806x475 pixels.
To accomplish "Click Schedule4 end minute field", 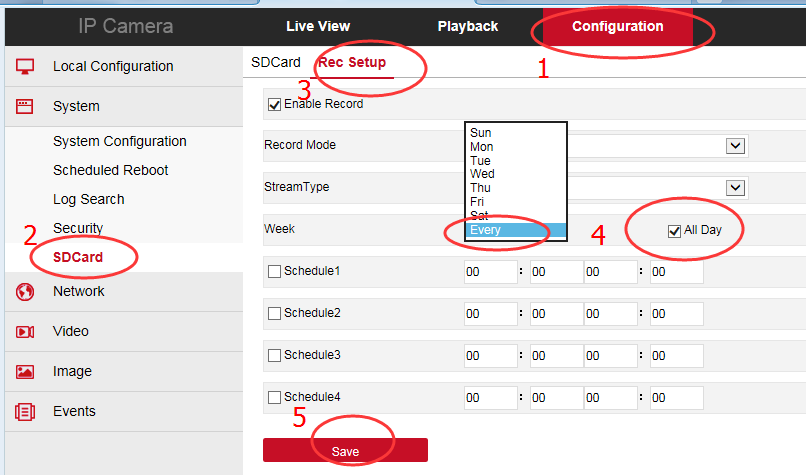I will (x=676, y=398).
